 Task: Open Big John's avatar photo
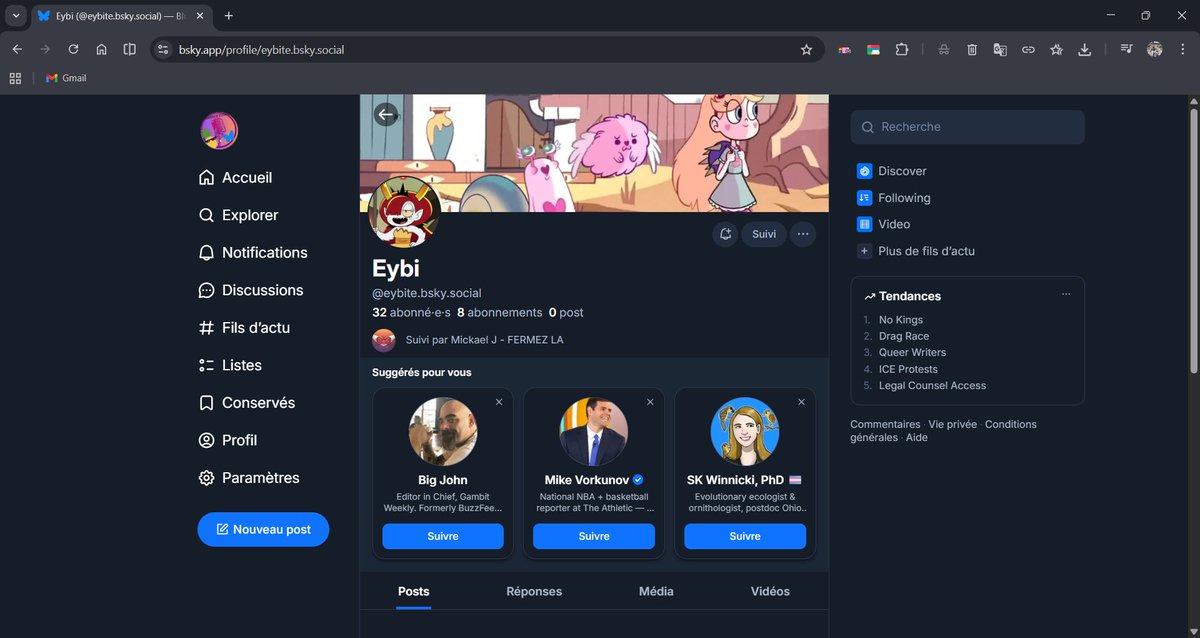pyautogui.click(x=443, y=432)
